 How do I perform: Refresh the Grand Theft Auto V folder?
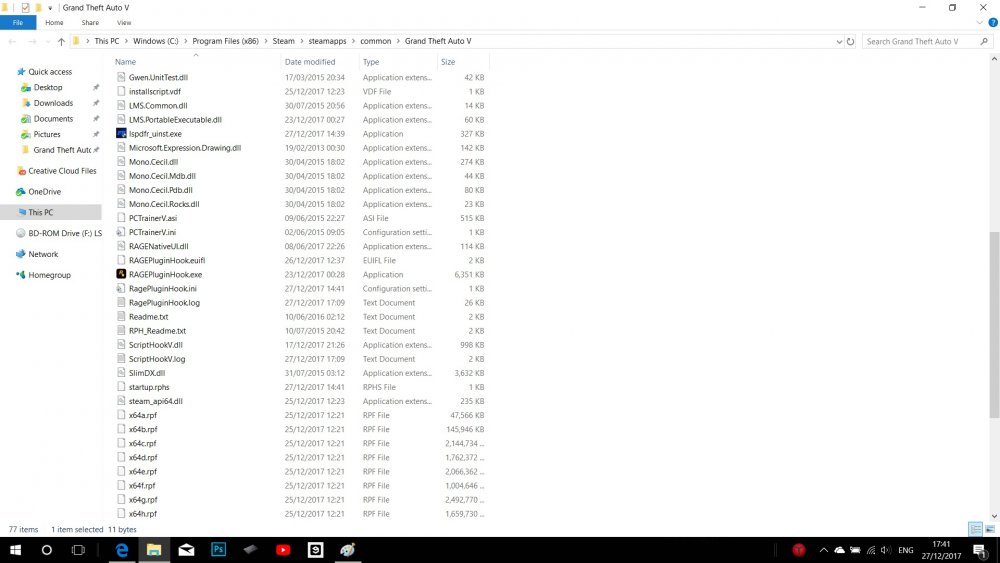pyautogui.click(x=850, y=41)
